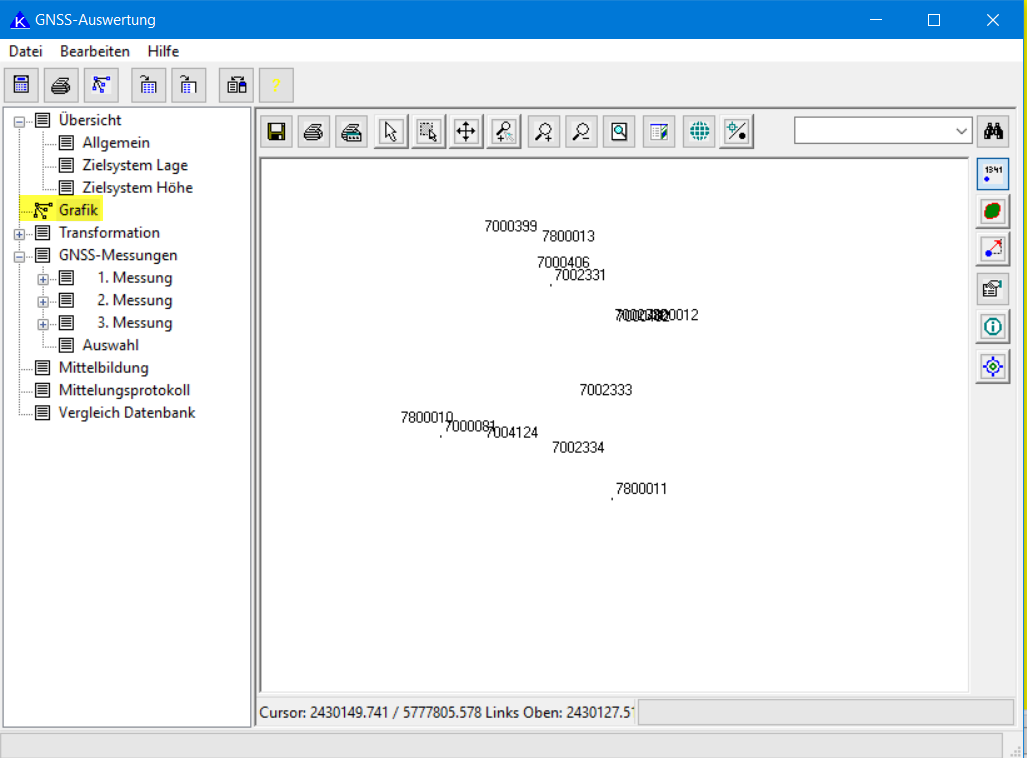This screenshot has height=758, width=1027.
Task: Click point 7800011 in the graphic
Action: 613,498
